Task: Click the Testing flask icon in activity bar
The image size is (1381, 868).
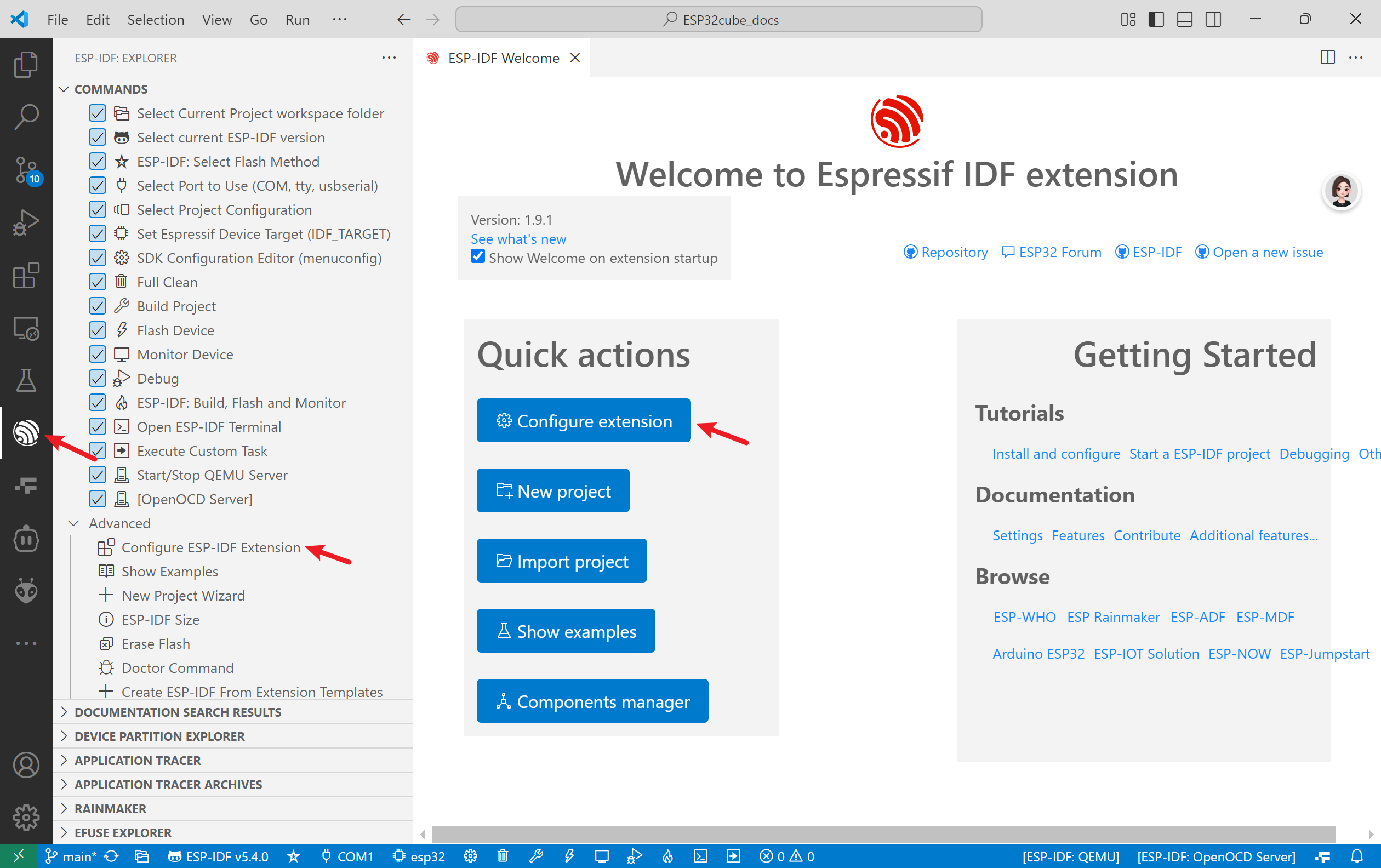Action: [x=26, y=380]
